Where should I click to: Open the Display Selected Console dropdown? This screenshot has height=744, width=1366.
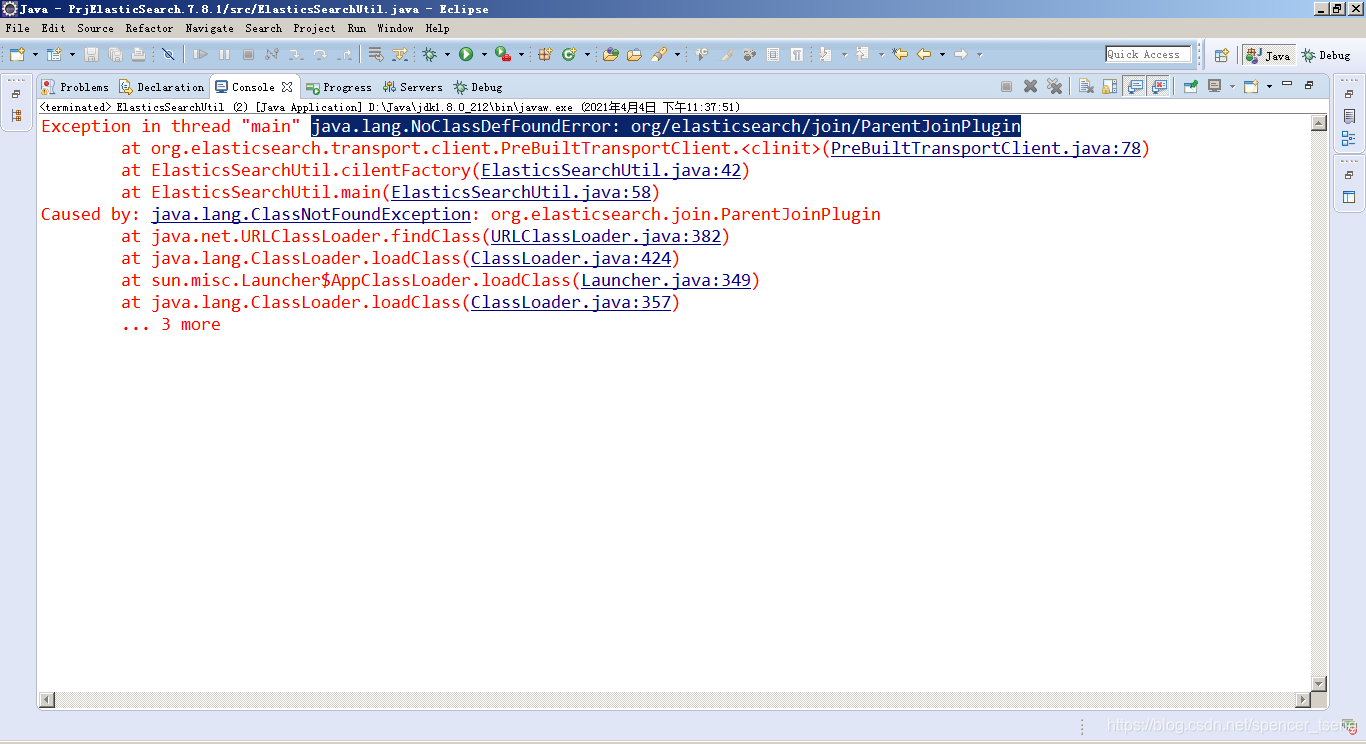pyautogui.click(x=1232, y=87)
